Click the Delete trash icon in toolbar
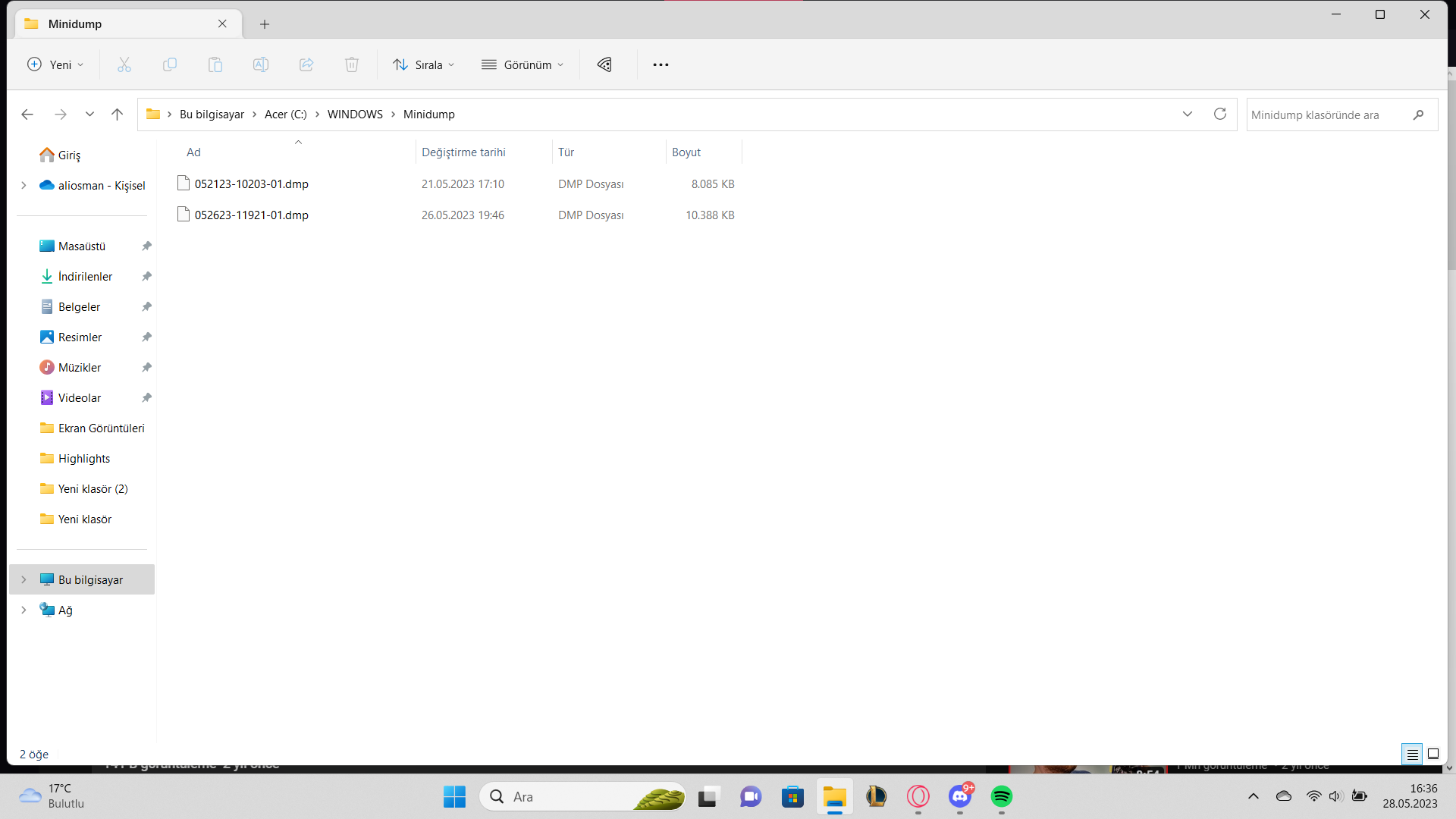The image size is (1456, 819). 352,64
